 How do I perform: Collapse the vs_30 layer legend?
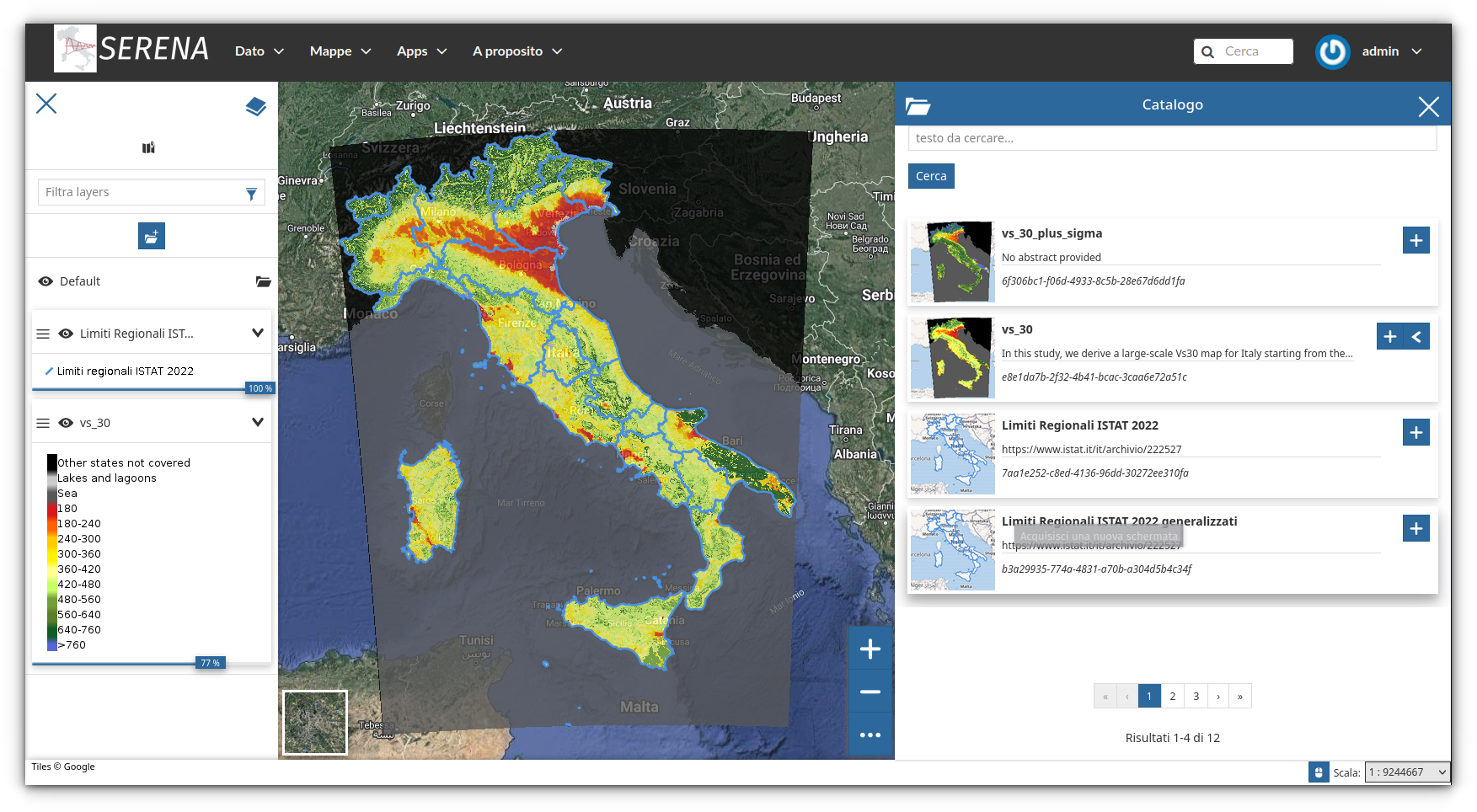click(258, 422)
